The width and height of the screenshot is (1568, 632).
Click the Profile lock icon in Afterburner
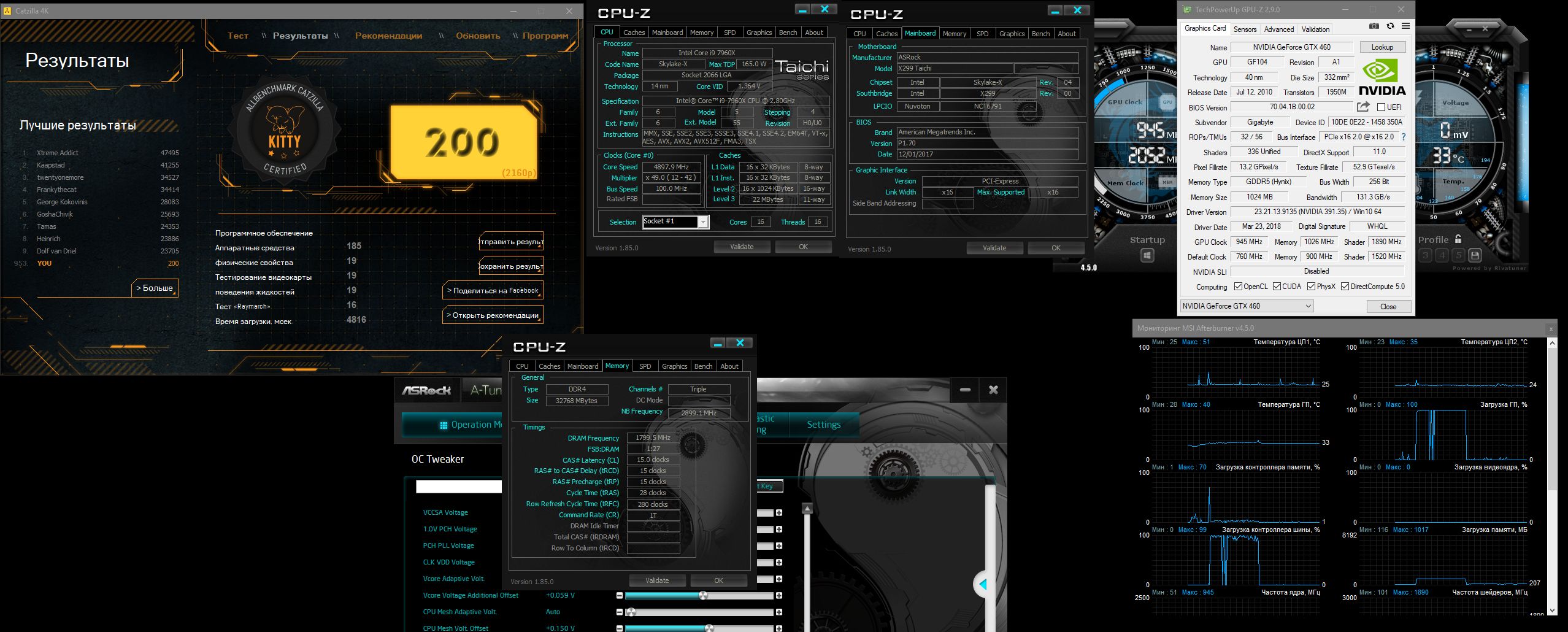tap(1458, 239)
